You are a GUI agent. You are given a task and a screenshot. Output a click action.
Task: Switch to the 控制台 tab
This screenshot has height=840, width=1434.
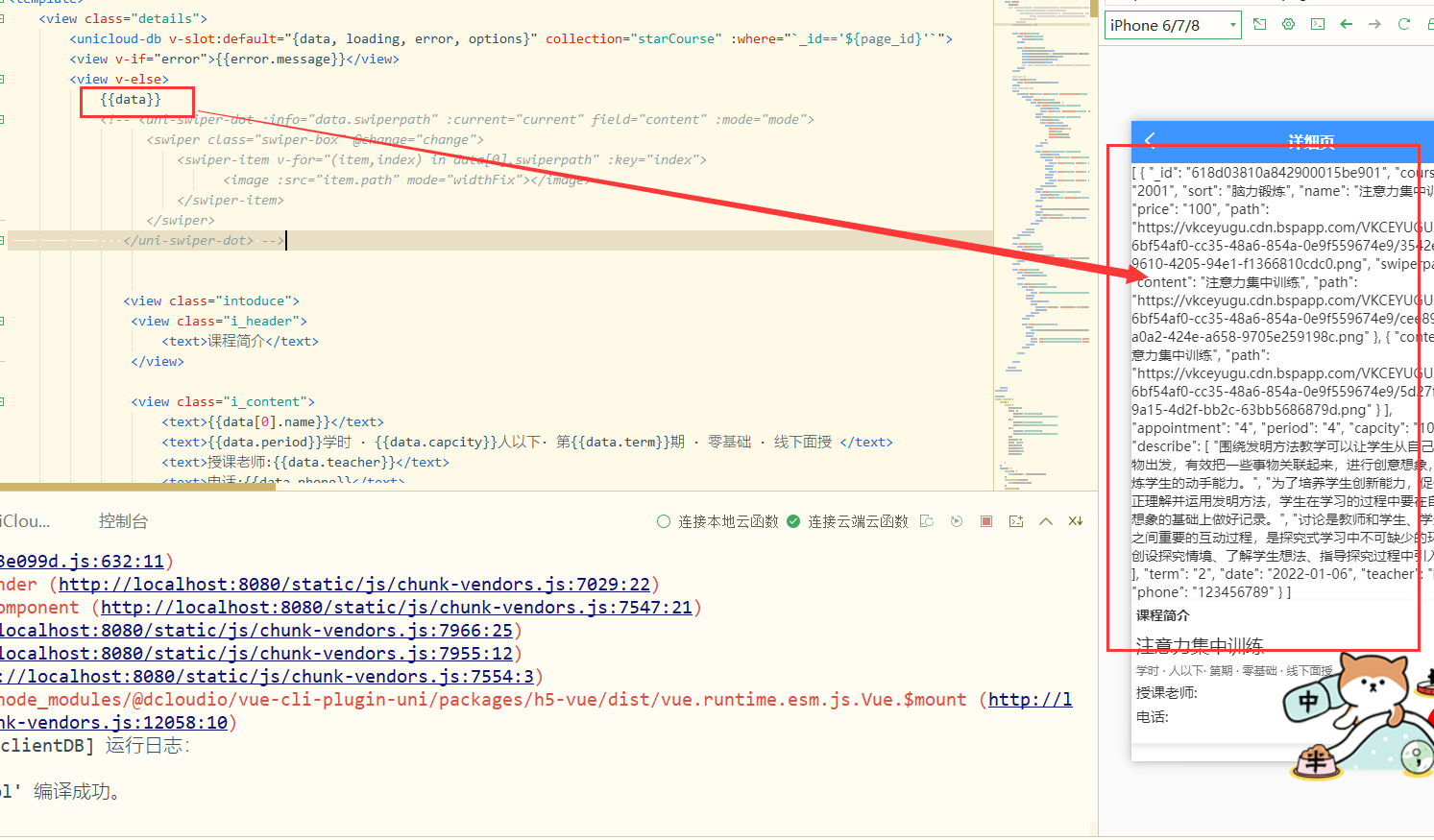[x=123, y=521]
